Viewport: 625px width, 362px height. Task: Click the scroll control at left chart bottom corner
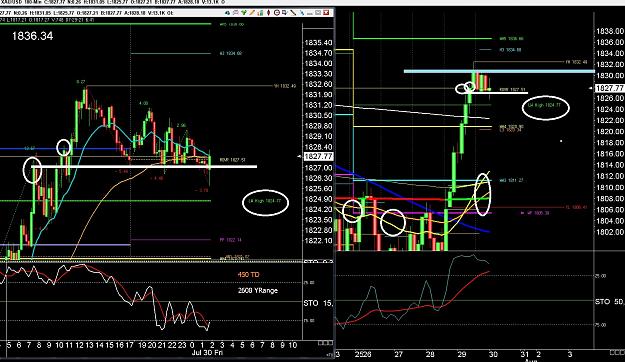point(325,343)
